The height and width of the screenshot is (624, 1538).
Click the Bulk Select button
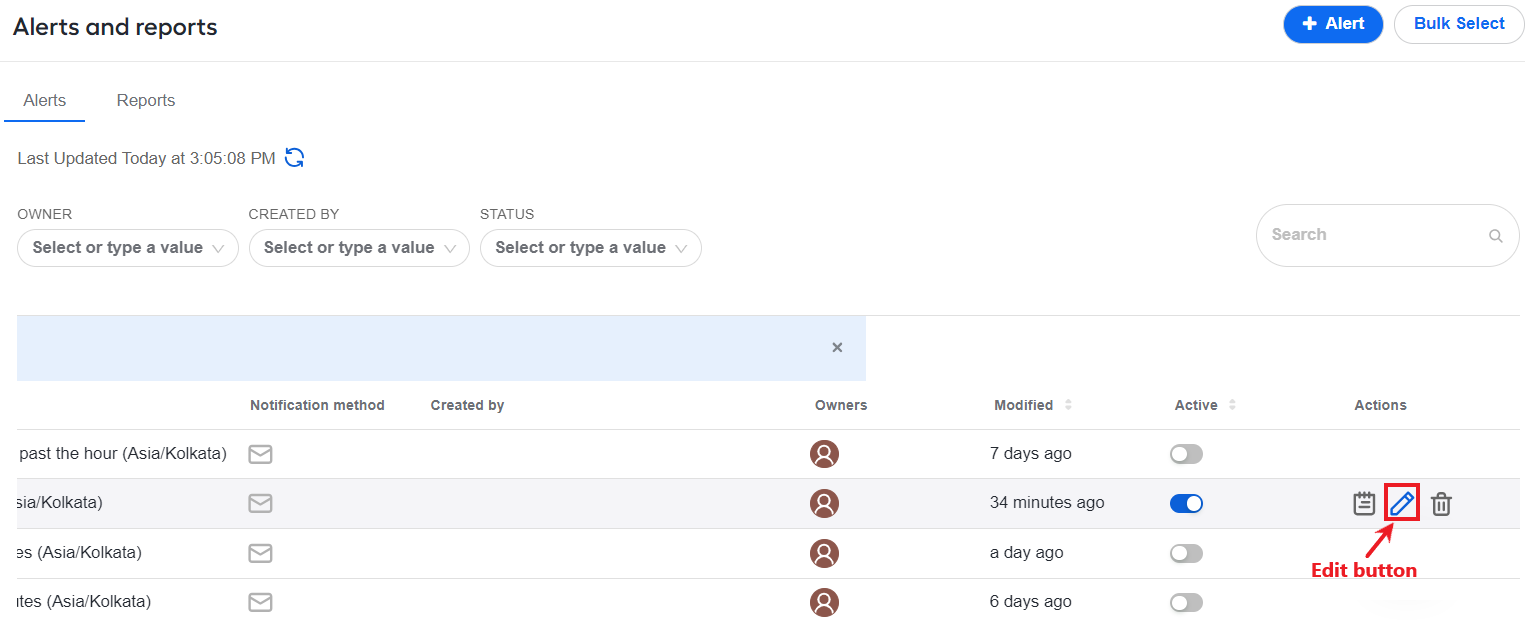pos(1459,24)
